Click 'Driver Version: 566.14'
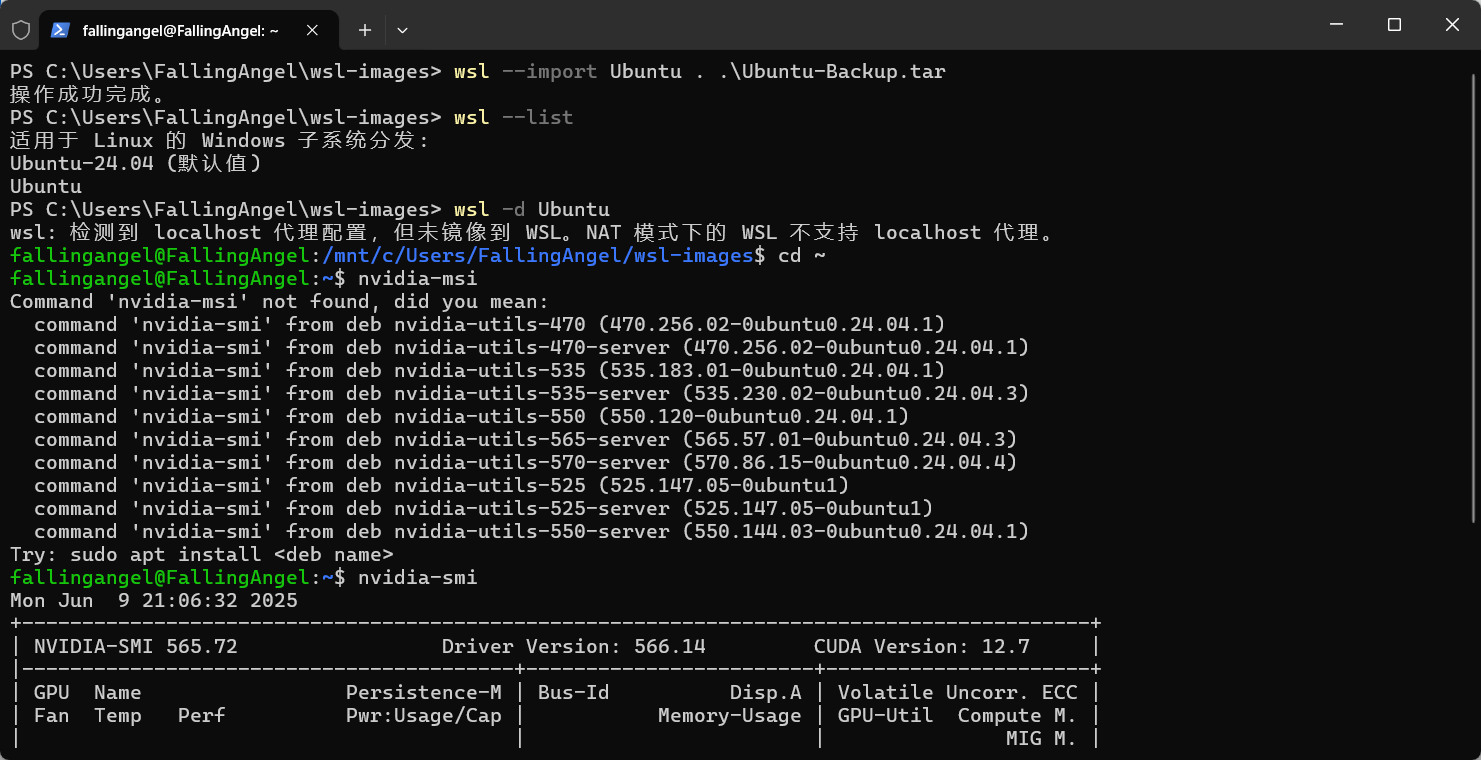Viewport: 1481px width, 760px height. [x=574, y=647]
